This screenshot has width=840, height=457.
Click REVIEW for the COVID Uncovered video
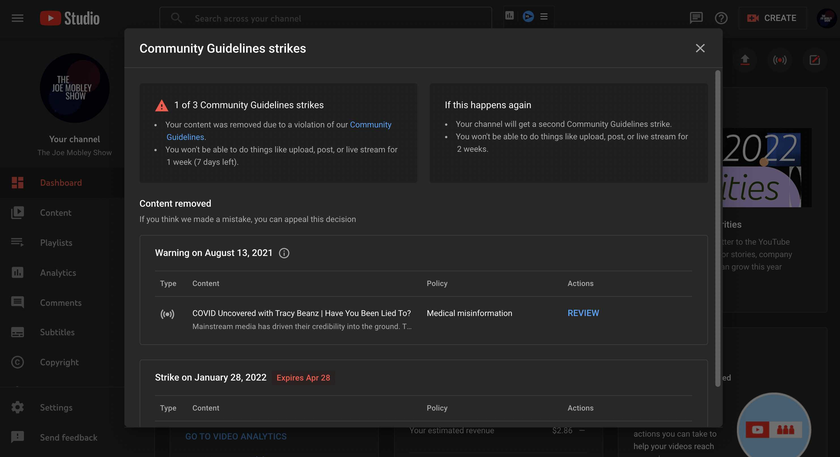coord(583,313)
